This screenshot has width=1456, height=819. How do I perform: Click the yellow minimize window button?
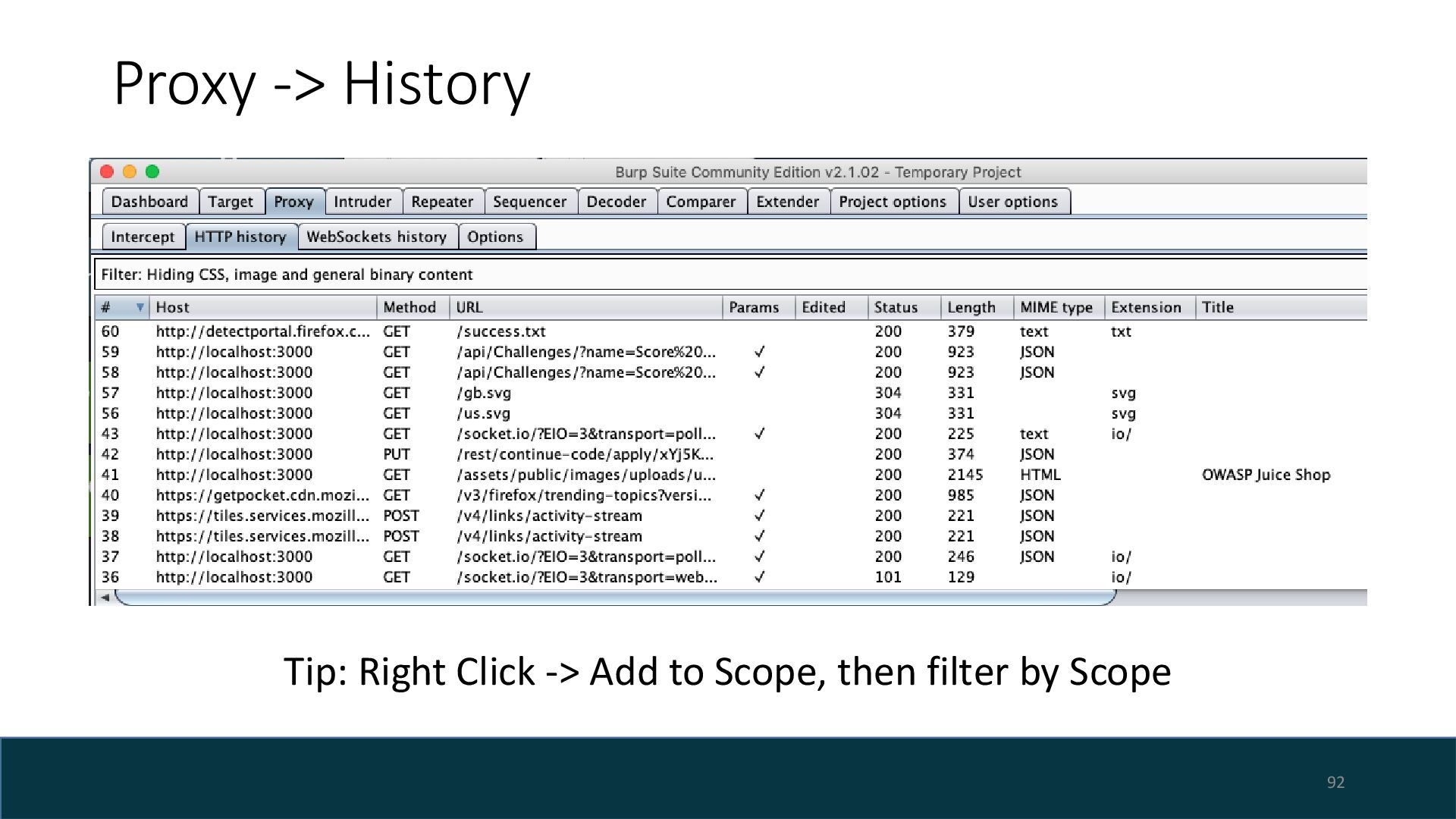tap(130, 172)
